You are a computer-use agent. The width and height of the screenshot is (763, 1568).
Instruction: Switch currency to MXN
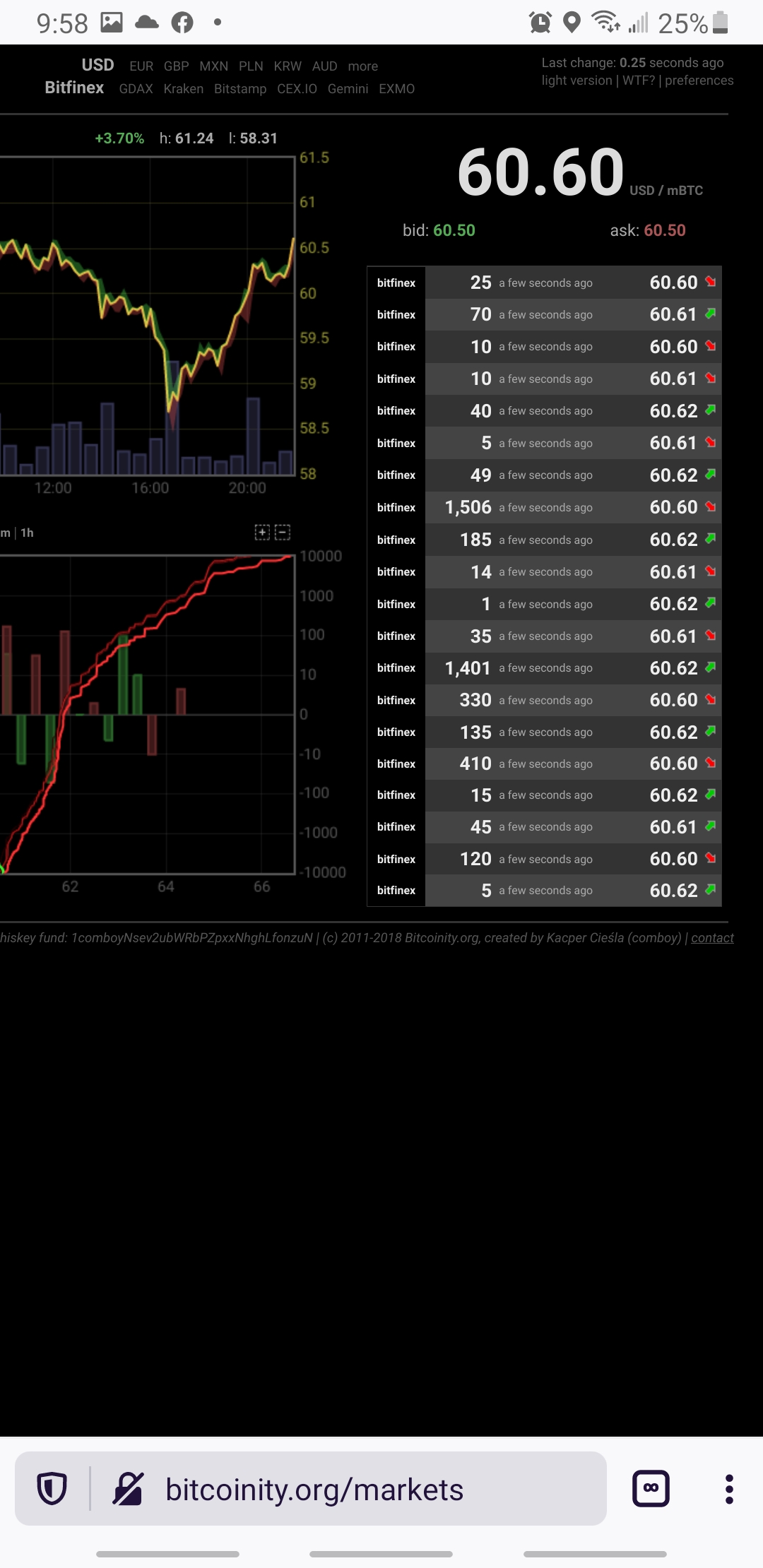(213, 66)
